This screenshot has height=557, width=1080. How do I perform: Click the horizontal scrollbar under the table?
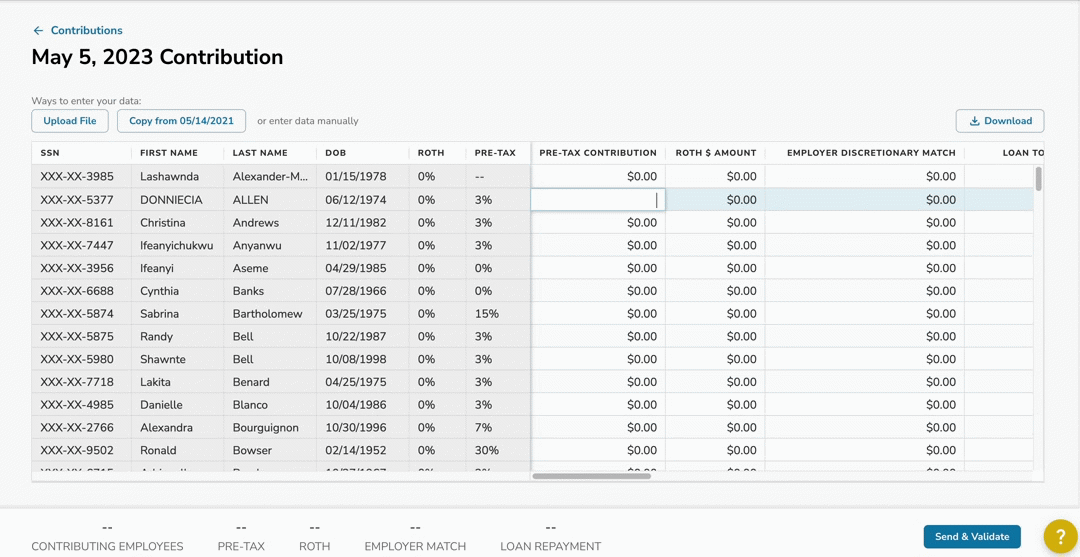click(591, 476)
